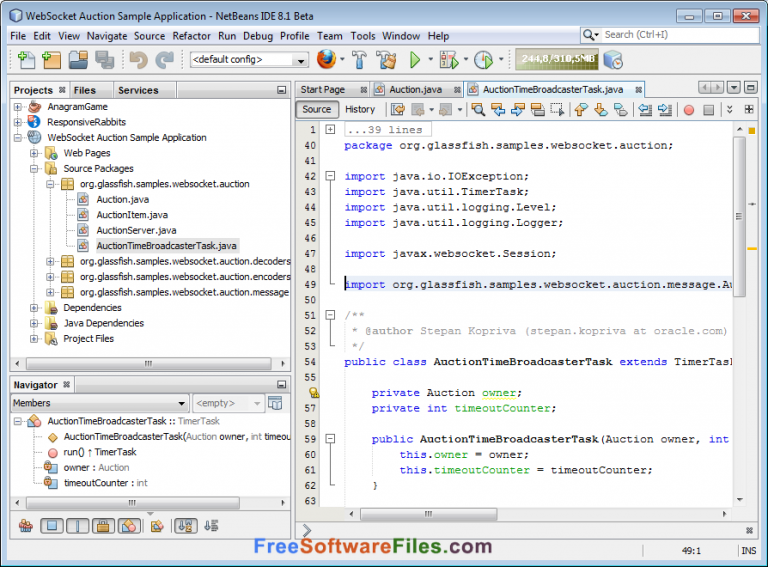Open the Profile menu
The image size is (768, 567).
[x=294, y=36]
